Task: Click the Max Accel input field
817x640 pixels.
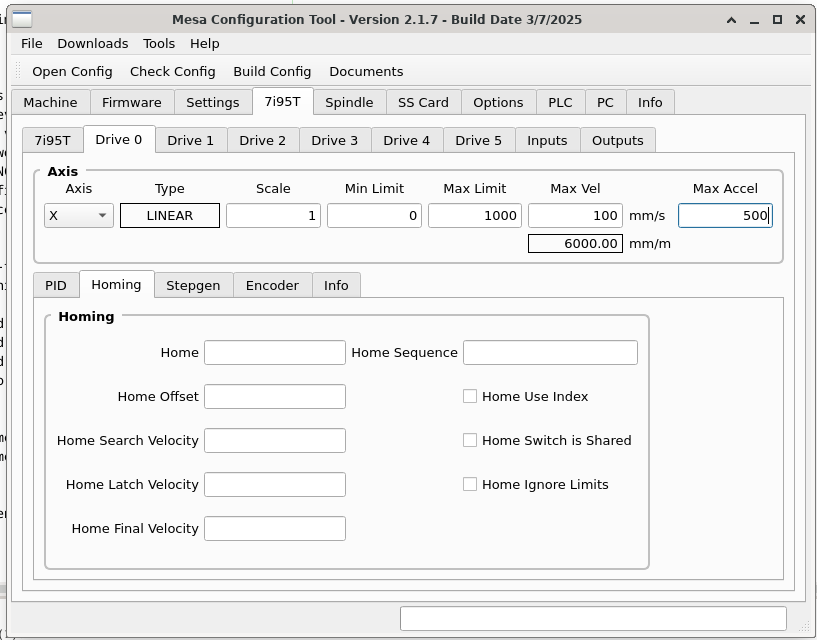Action: coord(725,215)
